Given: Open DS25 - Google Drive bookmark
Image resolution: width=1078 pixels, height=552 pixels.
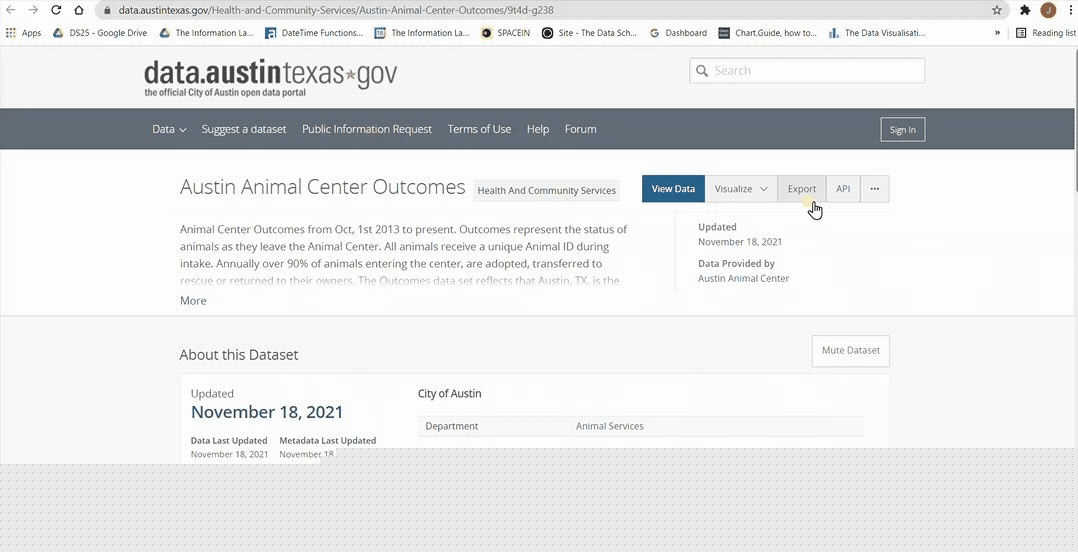Looking at the screenshot, I should 100,32.
